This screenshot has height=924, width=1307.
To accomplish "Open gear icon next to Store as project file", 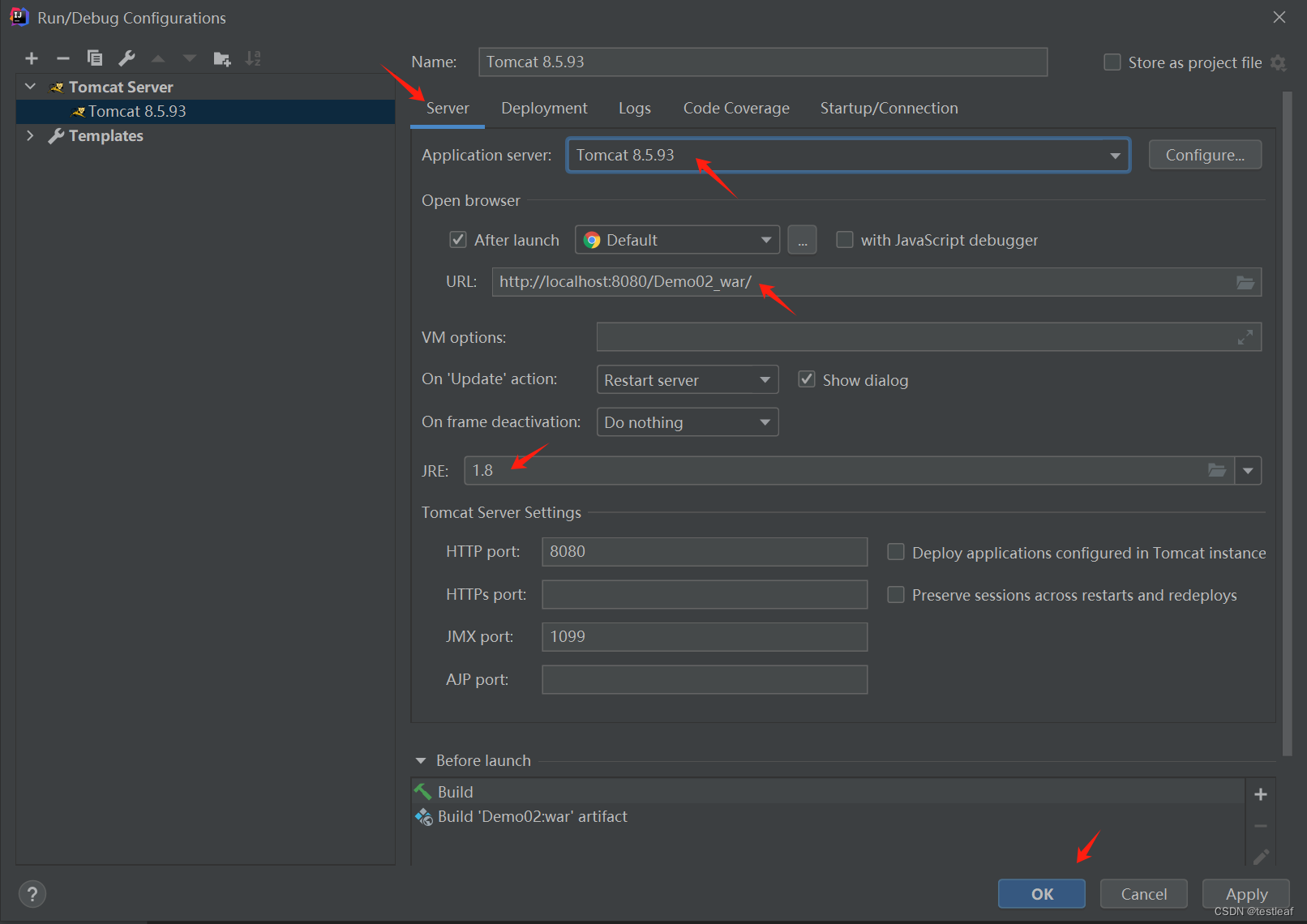I will pyautogui.click(x=1279, y=62).
